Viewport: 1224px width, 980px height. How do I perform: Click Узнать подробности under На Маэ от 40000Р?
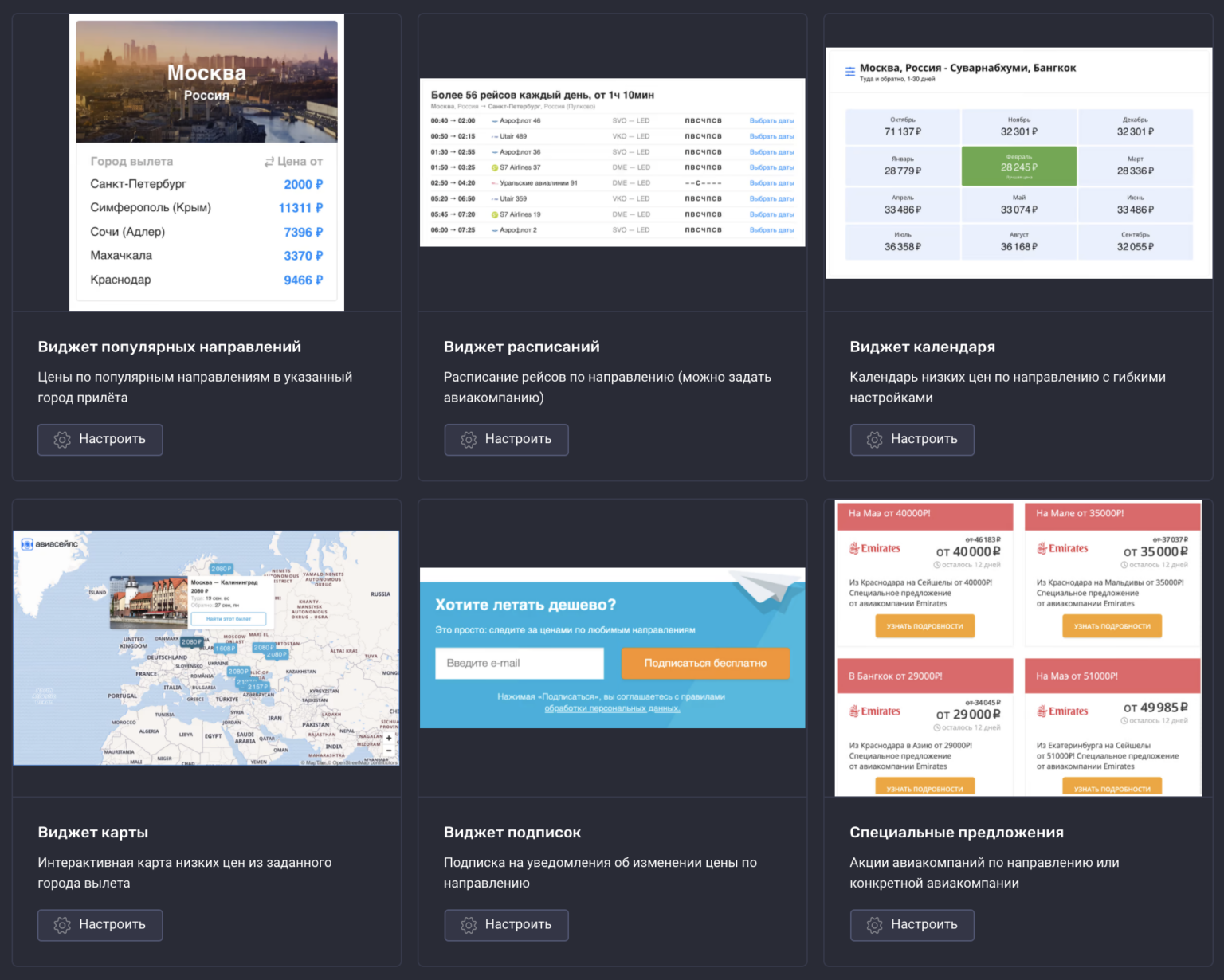coord(924,626)
